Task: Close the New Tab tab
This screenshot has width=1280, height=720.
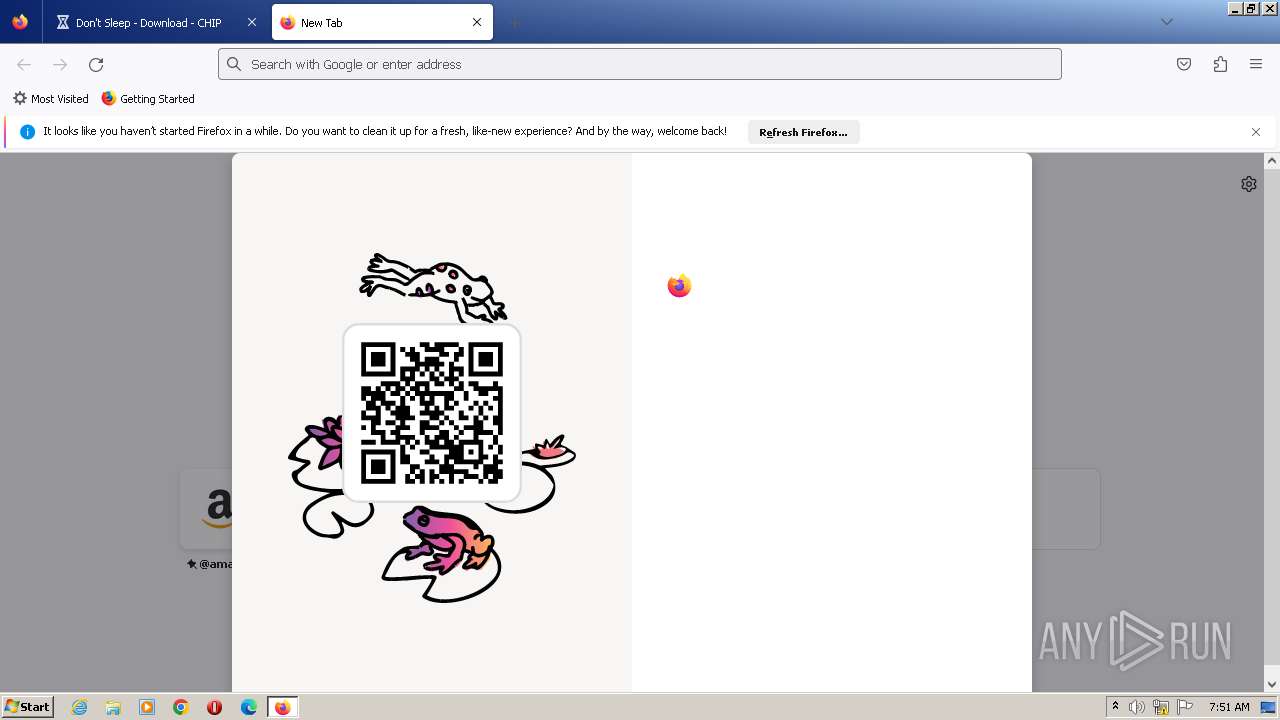Action: click(477, 22)
